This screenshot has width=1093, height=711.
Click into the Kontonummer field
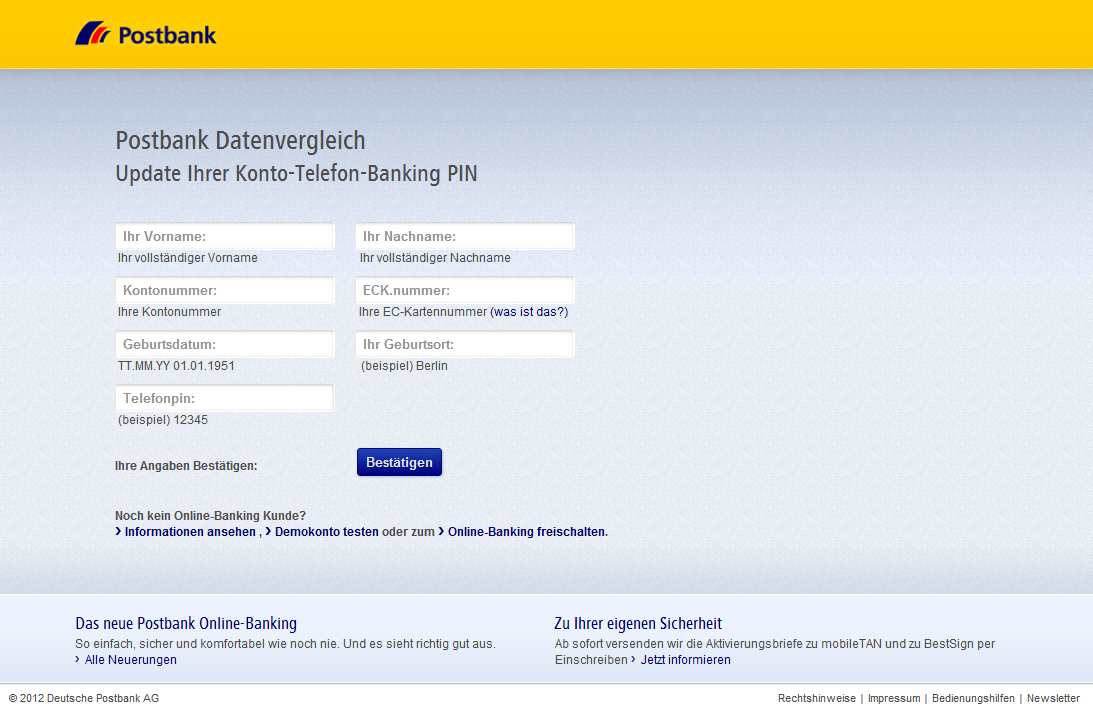[x=225, y=290]
